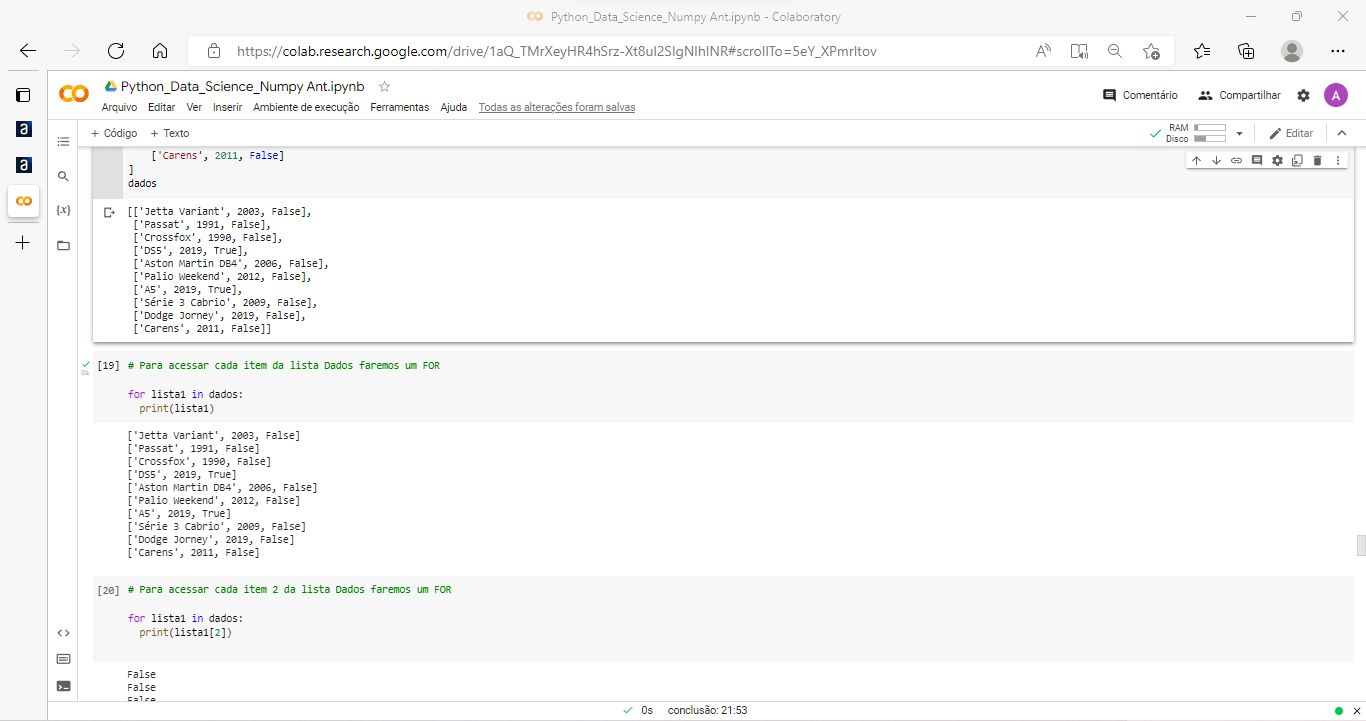This screenshot has width=1366, height=721.
Task: Open browser collections
Action: pyautogui.click(x=1246, y=51)
